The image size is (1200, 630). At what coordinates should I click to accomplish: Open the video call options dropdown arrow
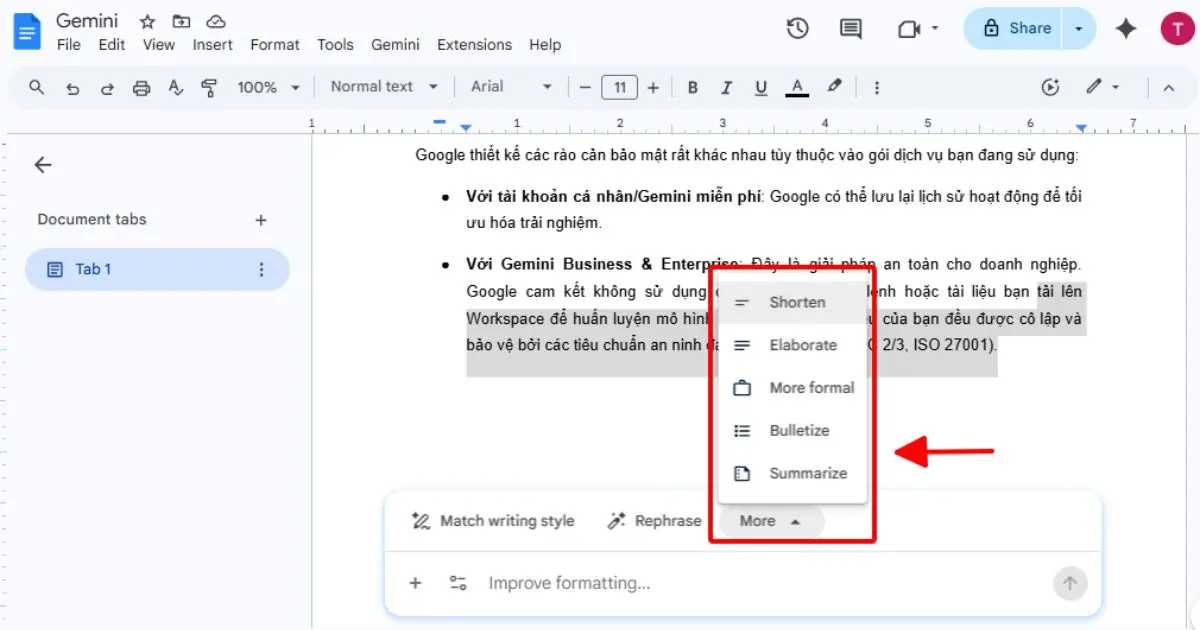pos(936,29)
